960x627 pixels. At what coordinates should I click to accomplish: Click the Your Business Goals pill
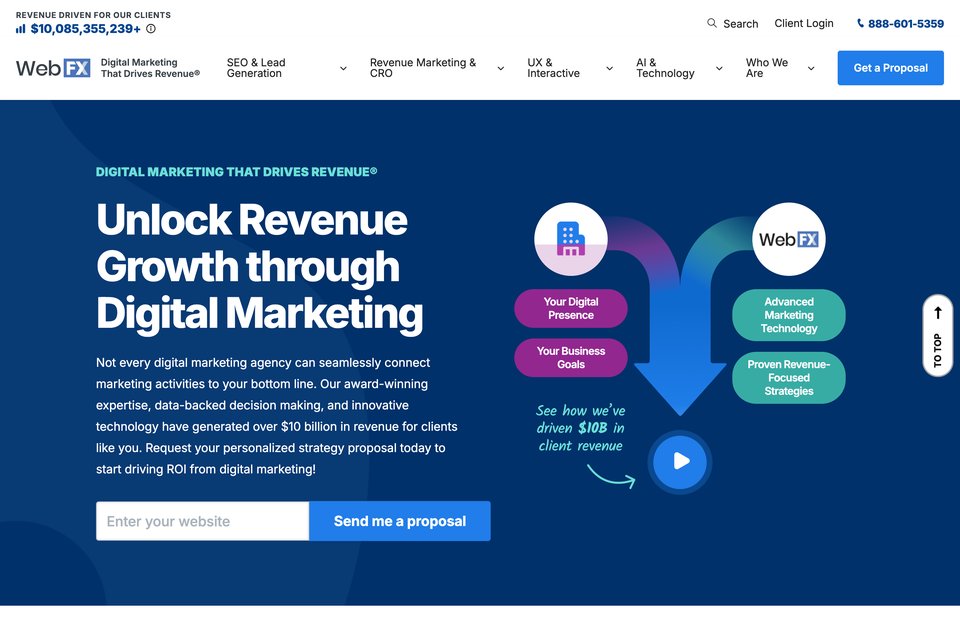click(571, 358)
